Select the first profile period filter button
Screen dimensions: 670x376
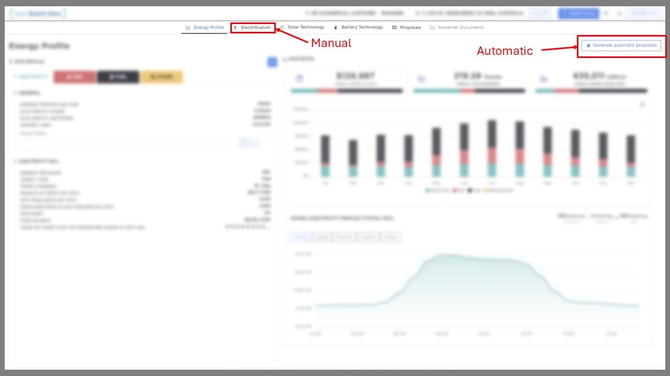point(301,237)
